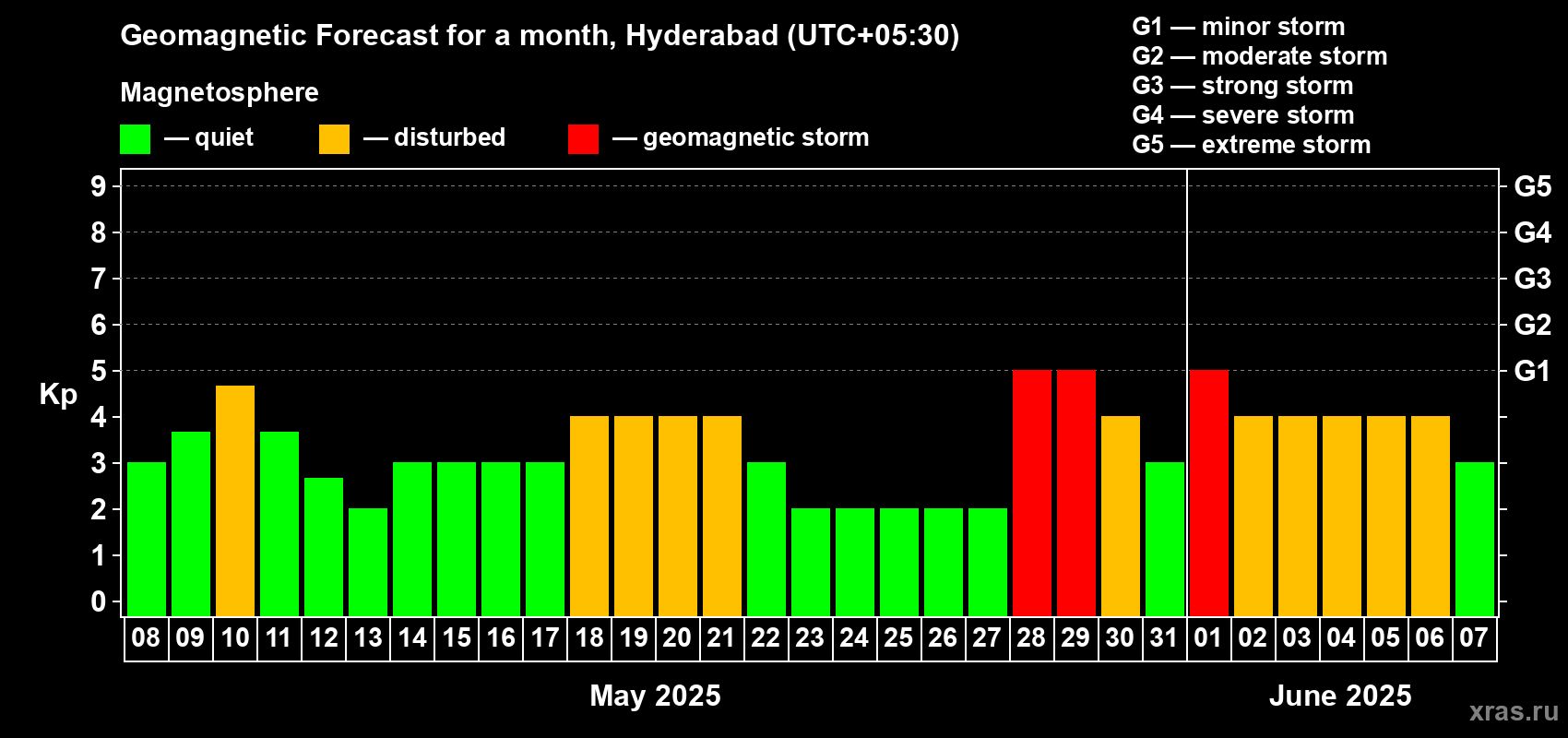The height and width of the screenshot is (738, 1568).
Task: Click the Kp value 9 tick label
Action: point(99,186)
